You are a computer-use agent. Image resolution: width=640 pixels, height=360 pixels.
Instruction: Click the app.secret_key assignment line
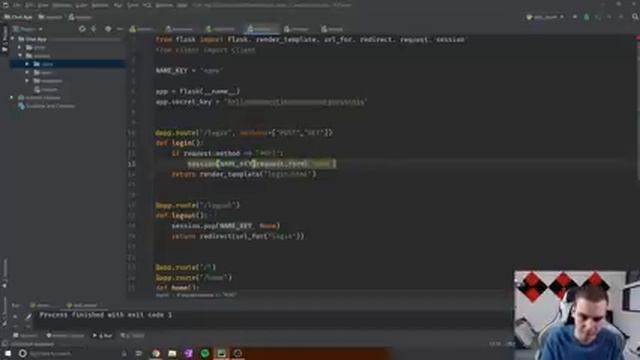pos(261,102)
